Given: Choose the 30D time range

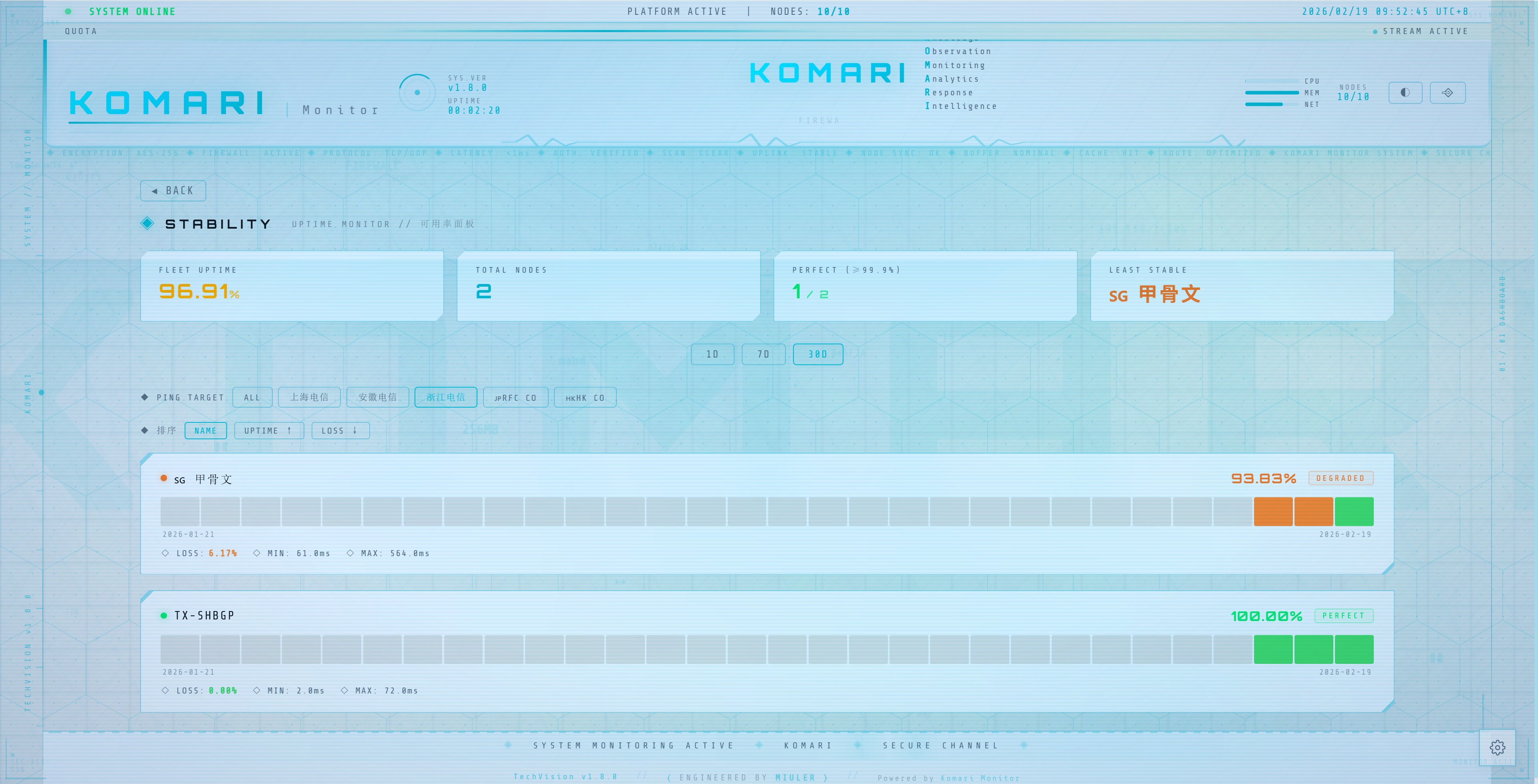Looking at the screenshot, I should 817,354.
